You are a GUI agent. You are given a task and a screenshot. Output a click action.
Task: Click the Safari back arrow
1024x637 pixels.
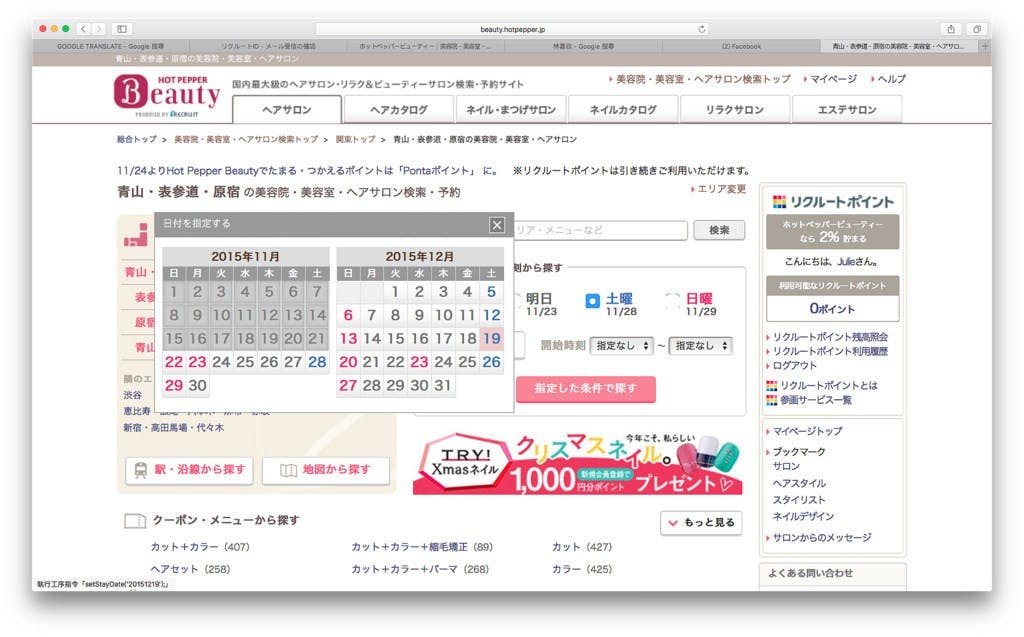pyautogui.click(x=83, y=29)
